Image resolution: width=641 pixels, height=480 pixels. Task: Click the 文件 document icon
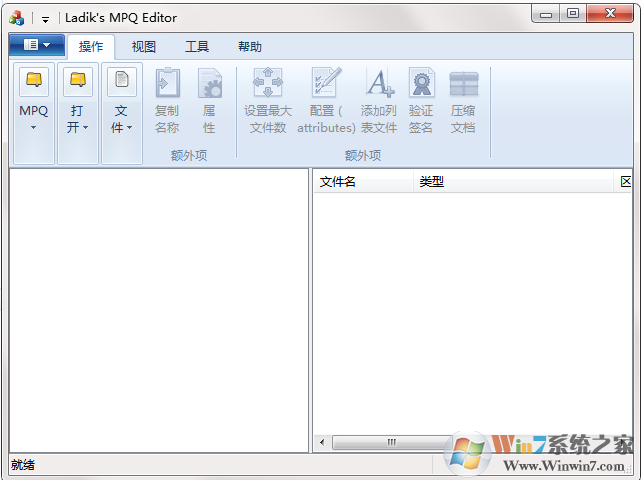[122, 81]
